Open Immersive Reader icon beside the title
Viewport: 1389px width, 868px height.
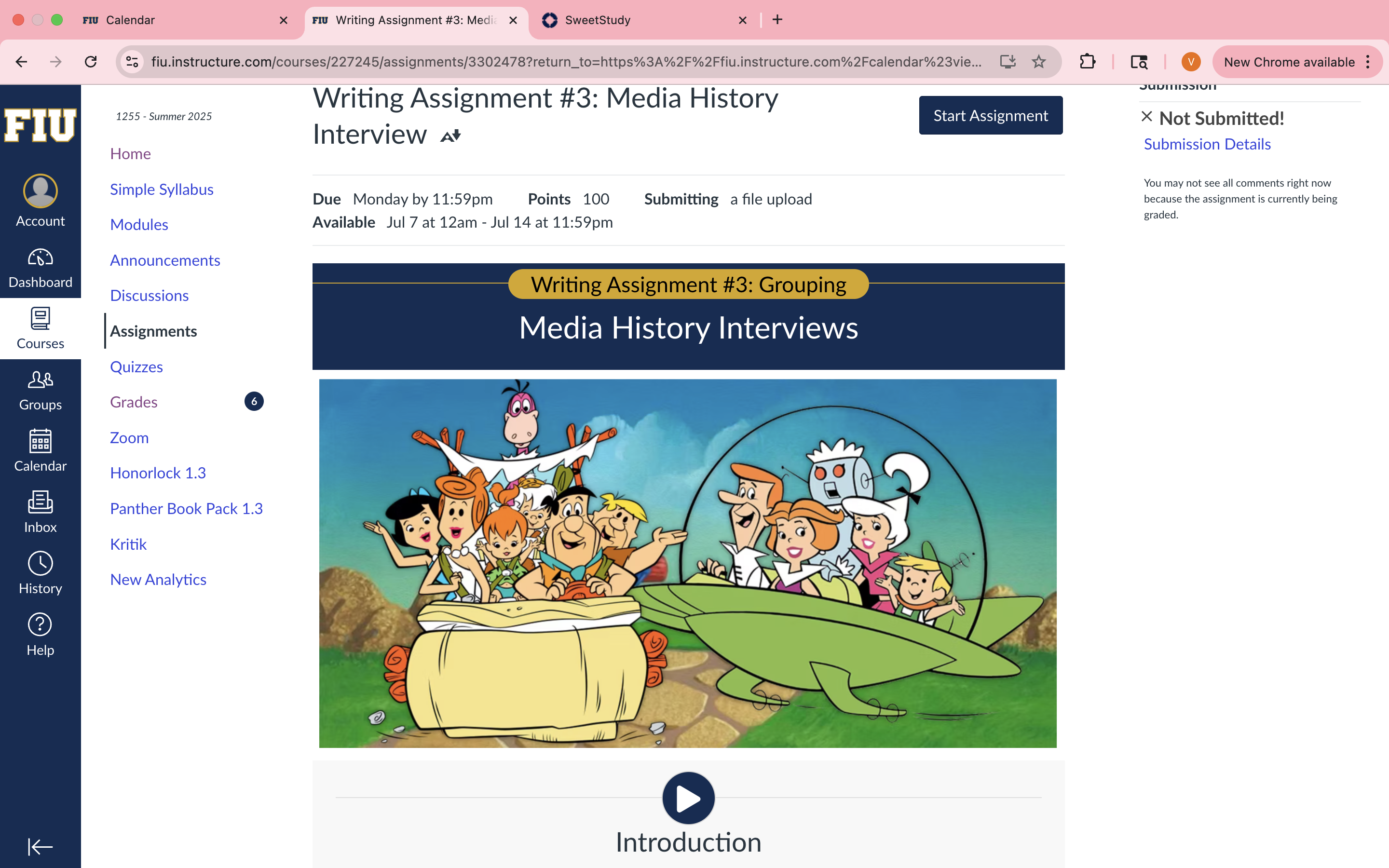pos(450,136)
